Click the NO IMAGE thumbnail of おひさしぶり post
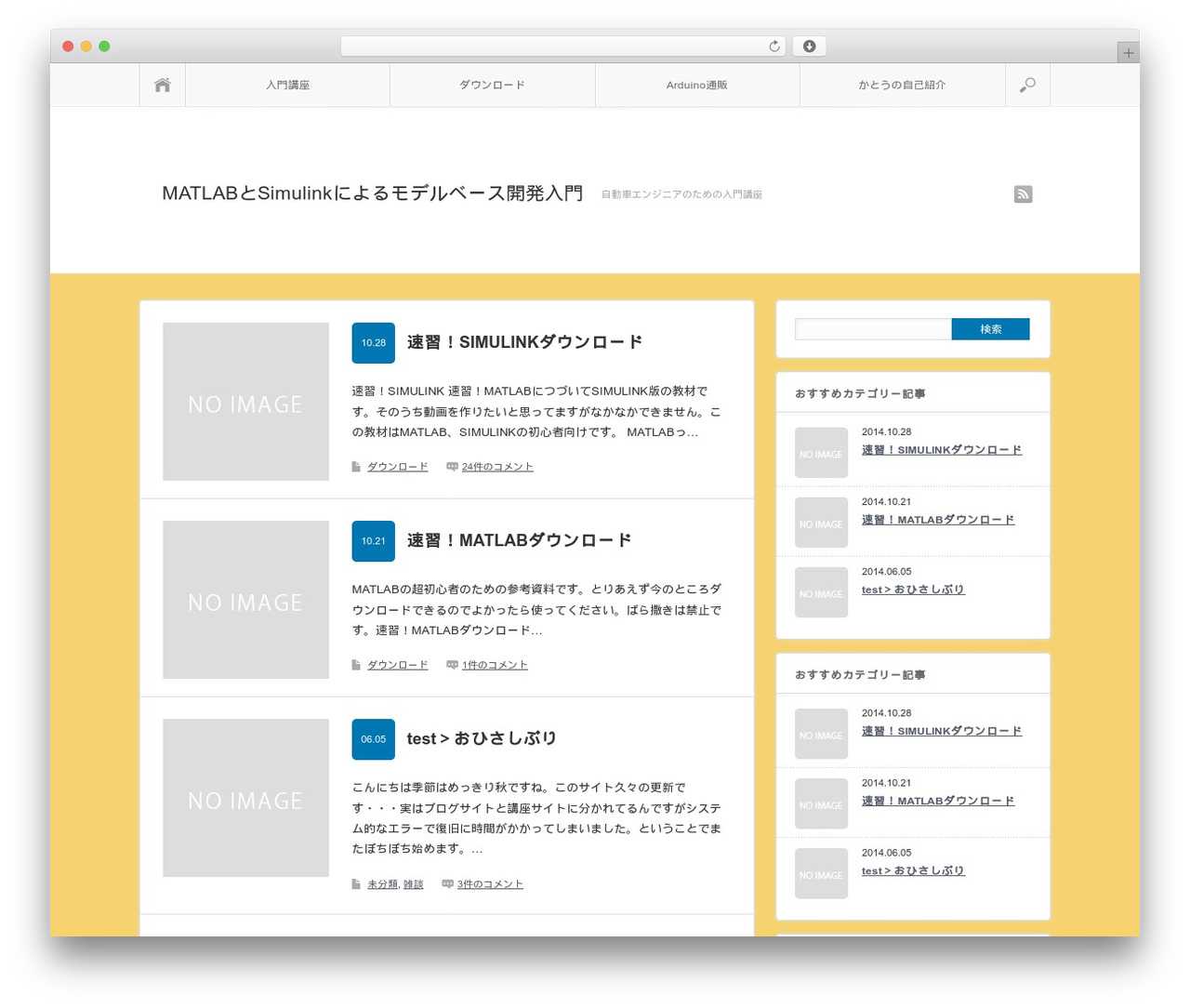1190x1008 pixels. (x=245, y=798)
